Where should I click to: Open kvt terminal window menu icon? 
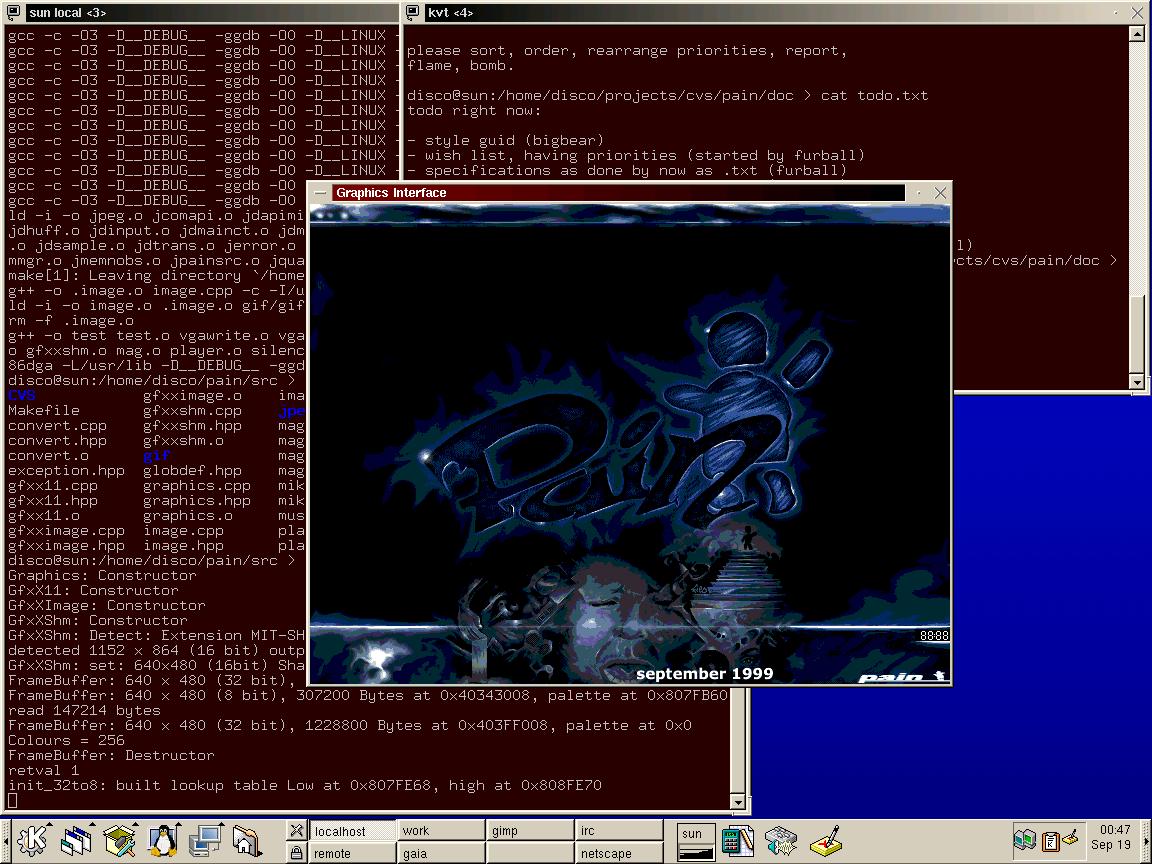[x=413, y=12]
